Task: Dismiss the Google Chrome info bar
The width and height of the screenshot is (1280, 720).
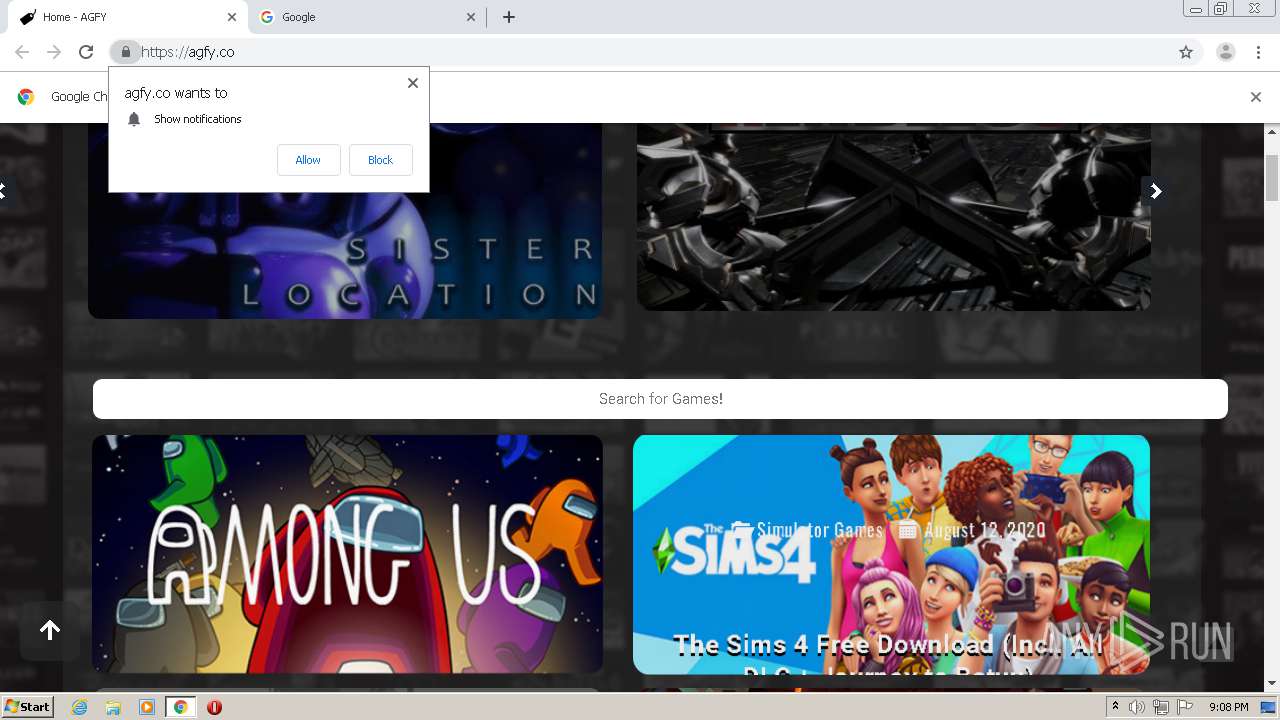Action: [1256, 97]
